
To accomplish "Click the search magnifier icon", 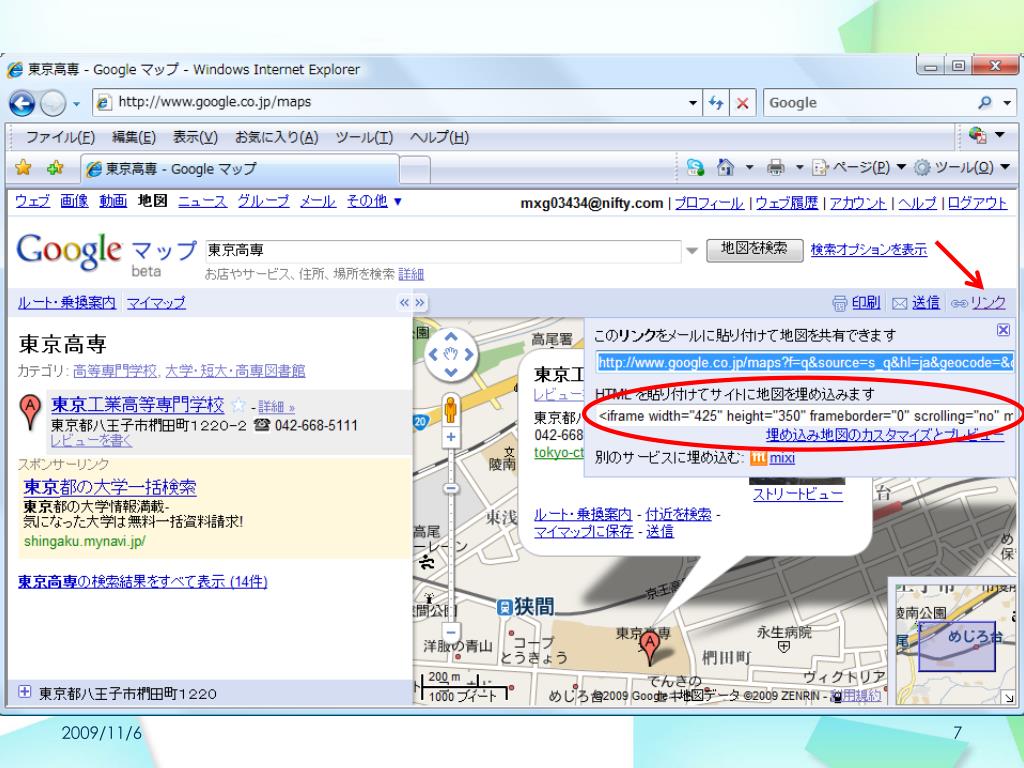I will pos(985,103).
